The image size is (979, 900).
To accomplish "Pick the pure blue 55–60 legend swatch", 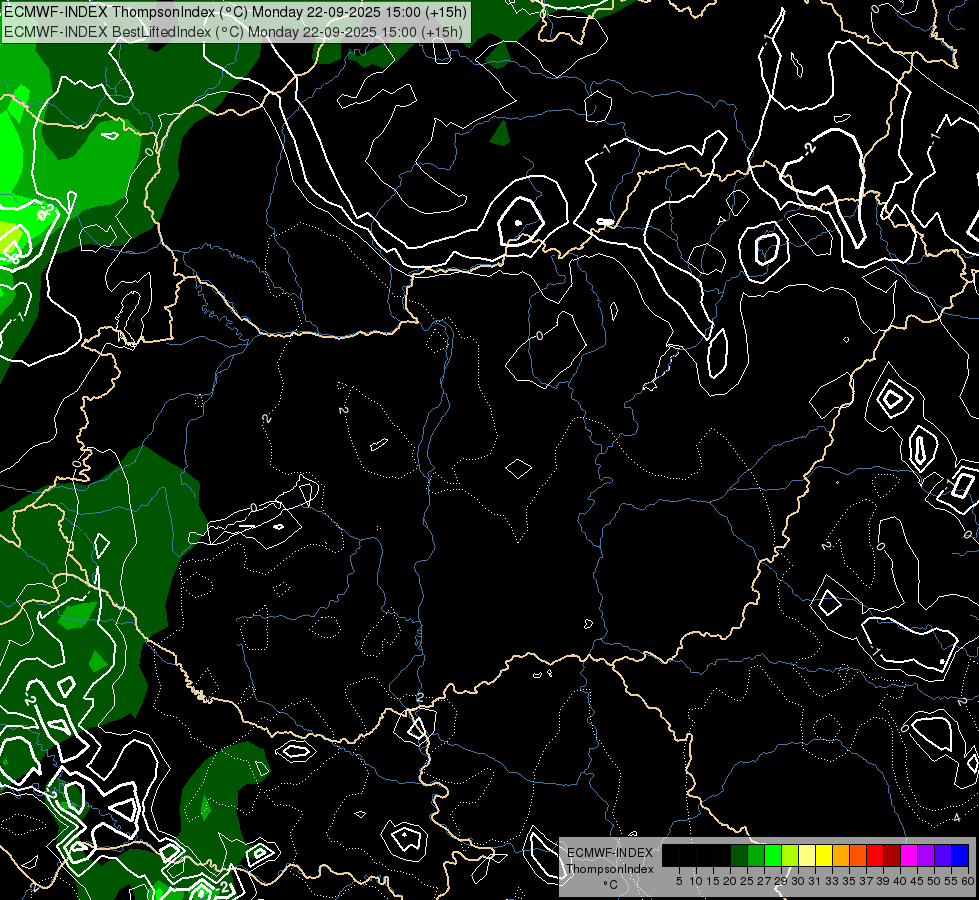I will (960, 856).
